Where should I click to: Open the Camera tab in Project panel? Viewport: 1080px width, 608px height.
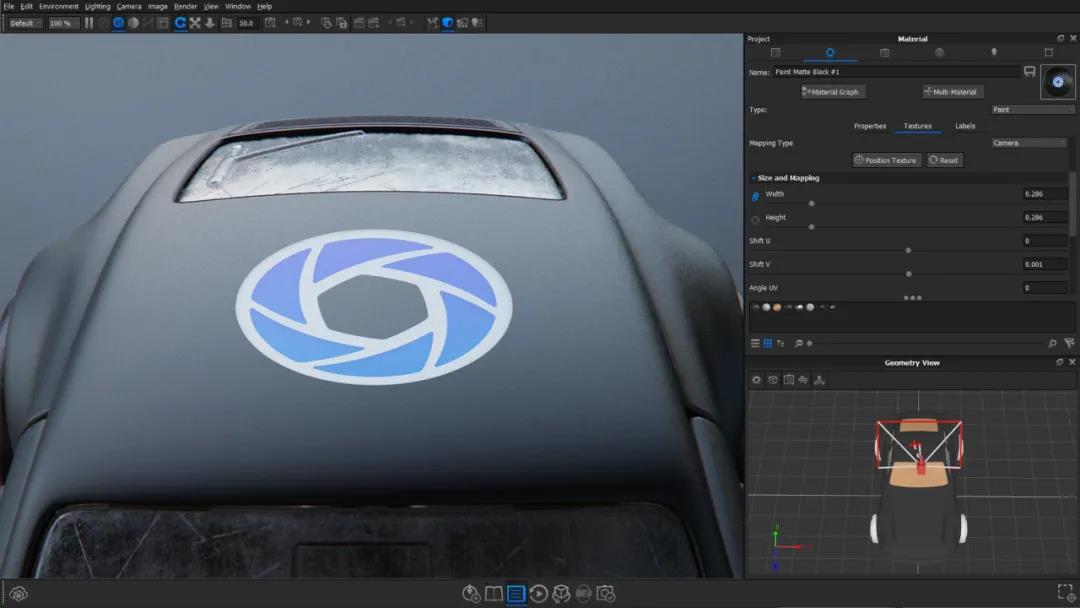coord(884,52)
